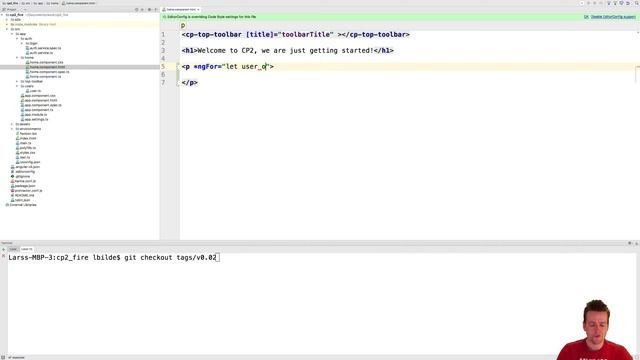Click the app breadcrumb in navigation bar
640x360 pixels.
click(x=38, y=3)
